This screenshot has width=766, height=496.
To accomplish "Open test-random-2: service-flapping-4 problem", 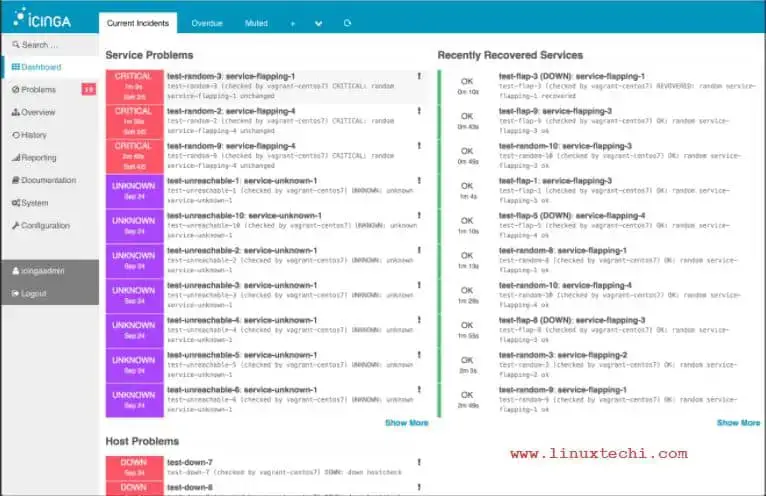I will [231, 111].
